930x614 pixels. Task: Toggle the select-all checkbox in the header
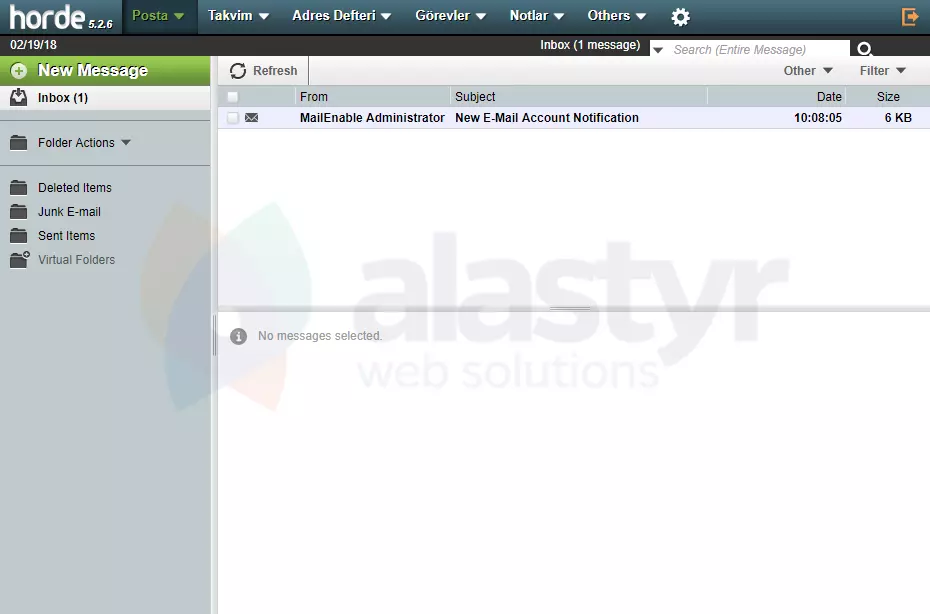[x=232, y=97]
